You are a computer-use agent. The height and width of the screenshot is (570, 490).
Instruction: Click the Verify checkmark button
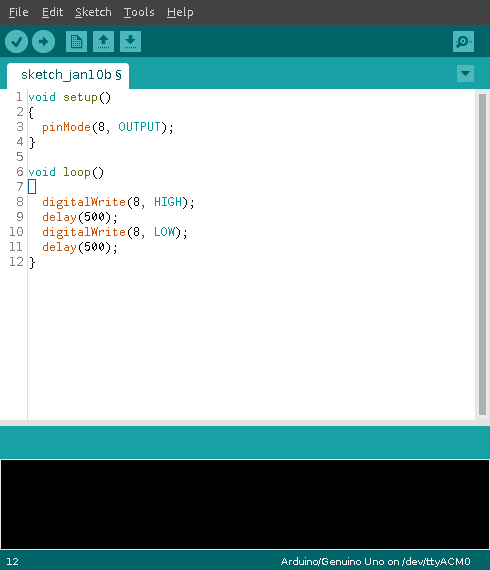[16, 41]
